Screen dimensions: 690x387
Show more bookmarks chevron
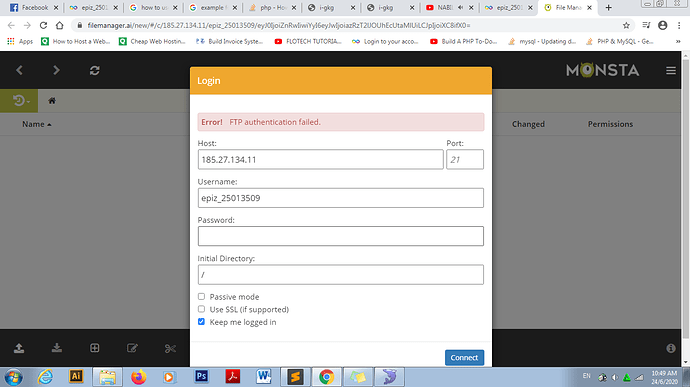(678, 41)
